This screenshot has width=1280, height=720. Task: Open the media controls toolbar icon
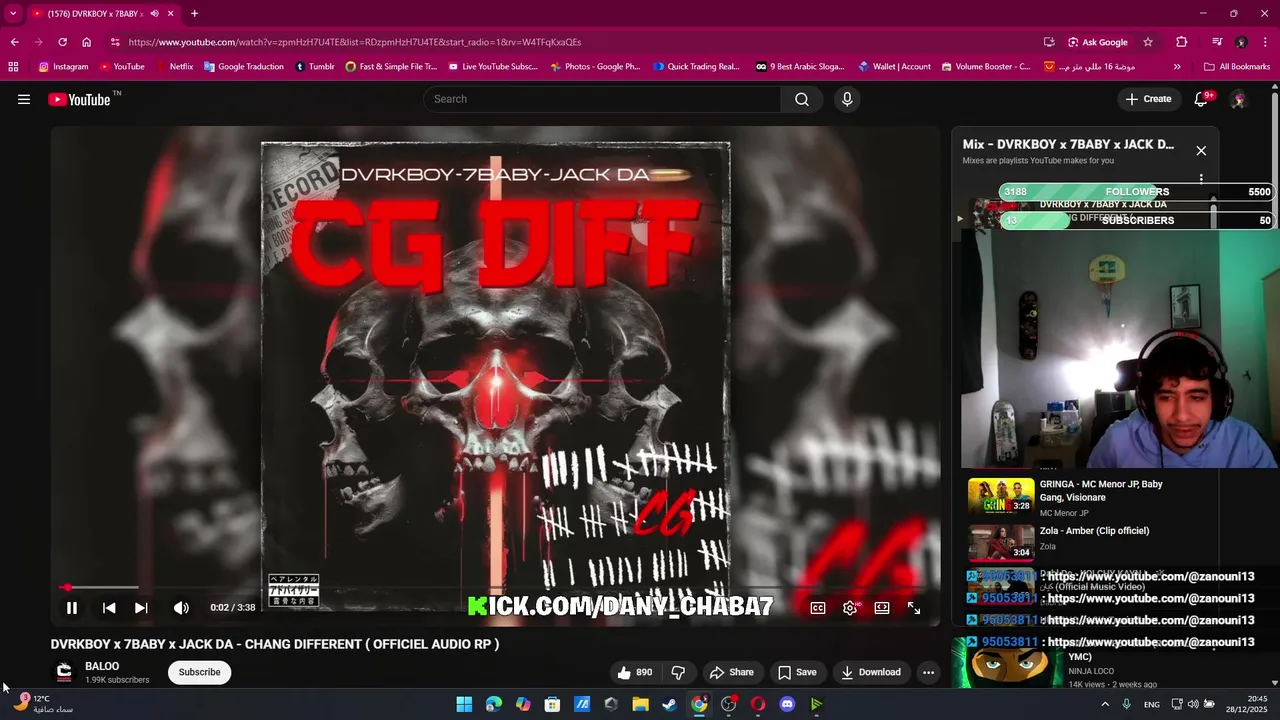pos(1217,42)
